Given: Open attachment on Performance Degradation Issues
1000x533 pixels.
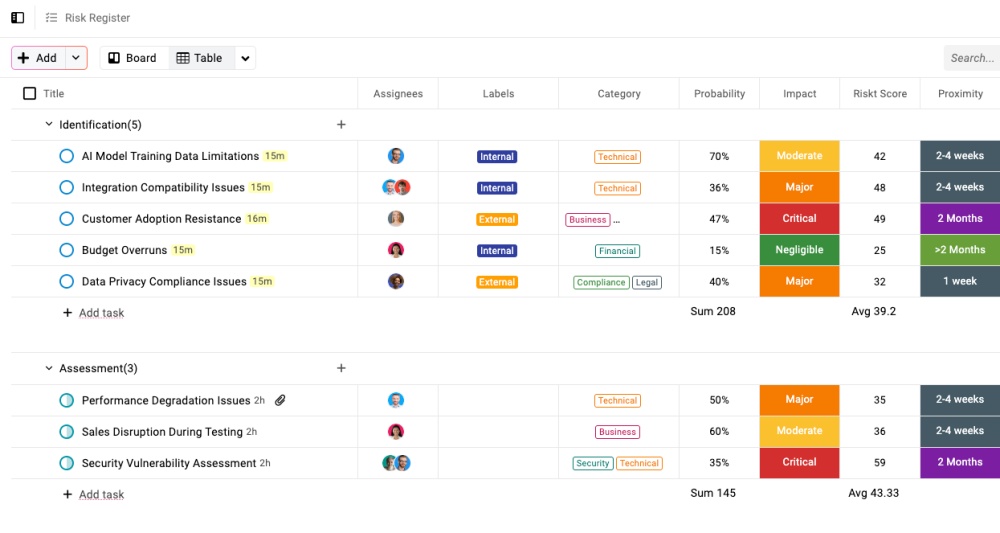Looking at the screenshot, I should 281,400.
